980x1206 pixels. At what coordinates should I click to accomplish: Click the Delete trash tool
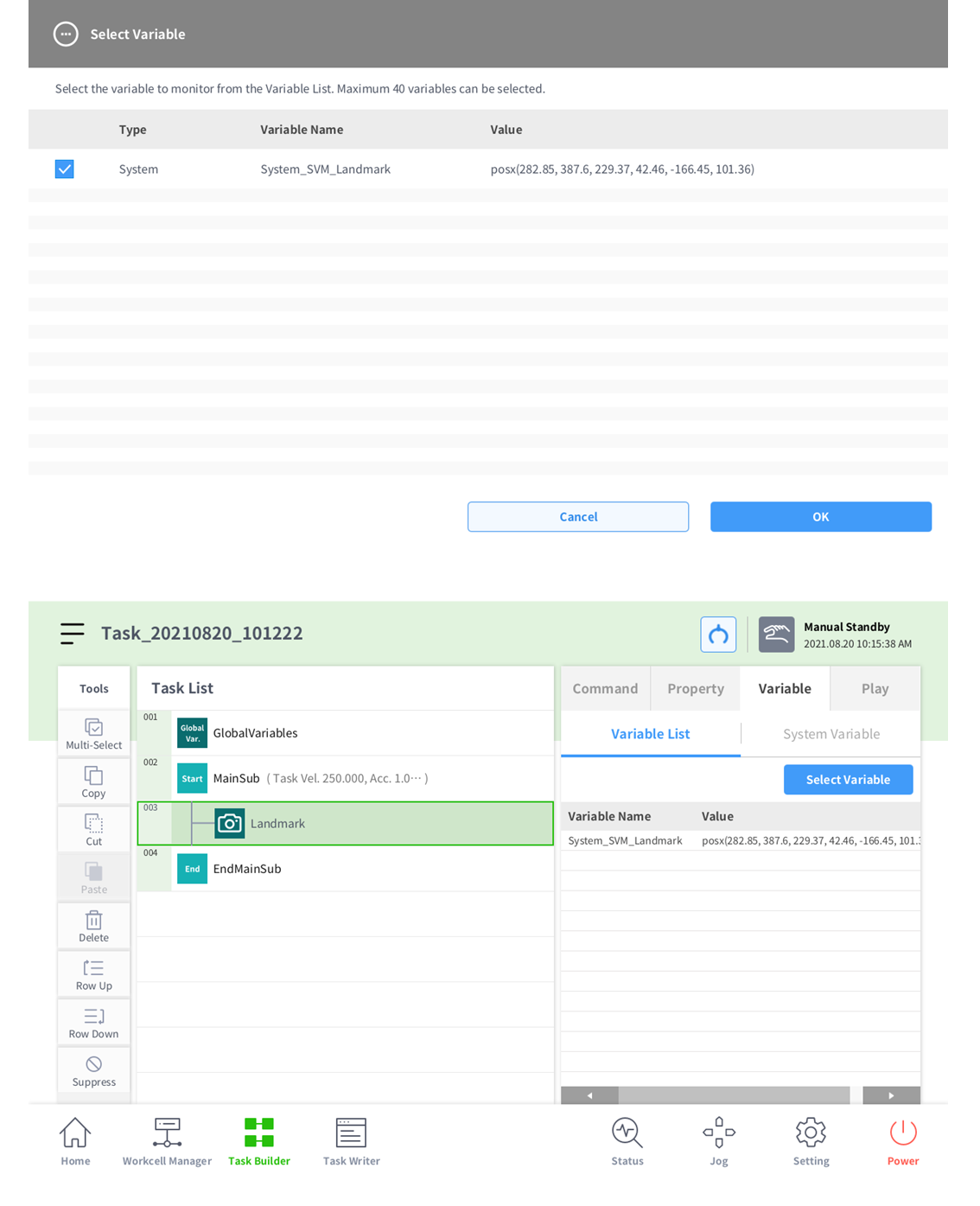pyautogui.click(x=93, y=926)
